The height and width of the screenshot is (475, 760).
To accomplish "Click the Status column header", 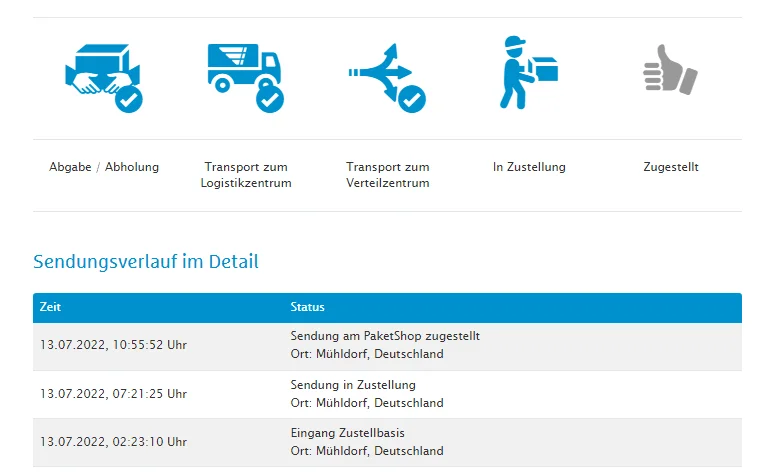I will (x=307, y=307).
